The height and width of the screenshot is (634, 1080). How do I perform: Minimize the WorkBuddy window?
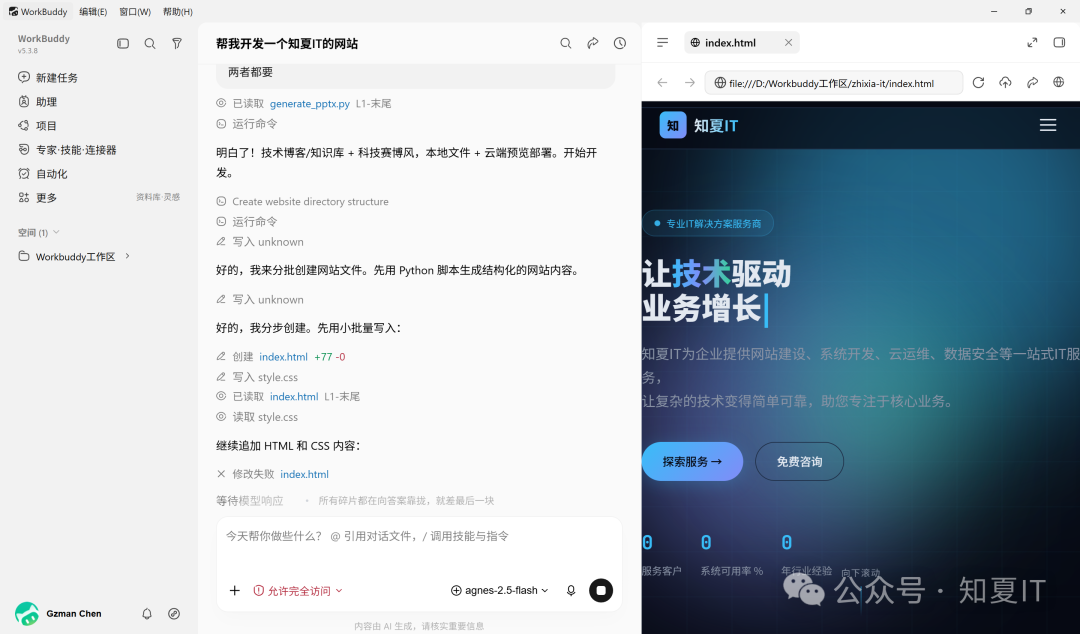tap(994, 12)
